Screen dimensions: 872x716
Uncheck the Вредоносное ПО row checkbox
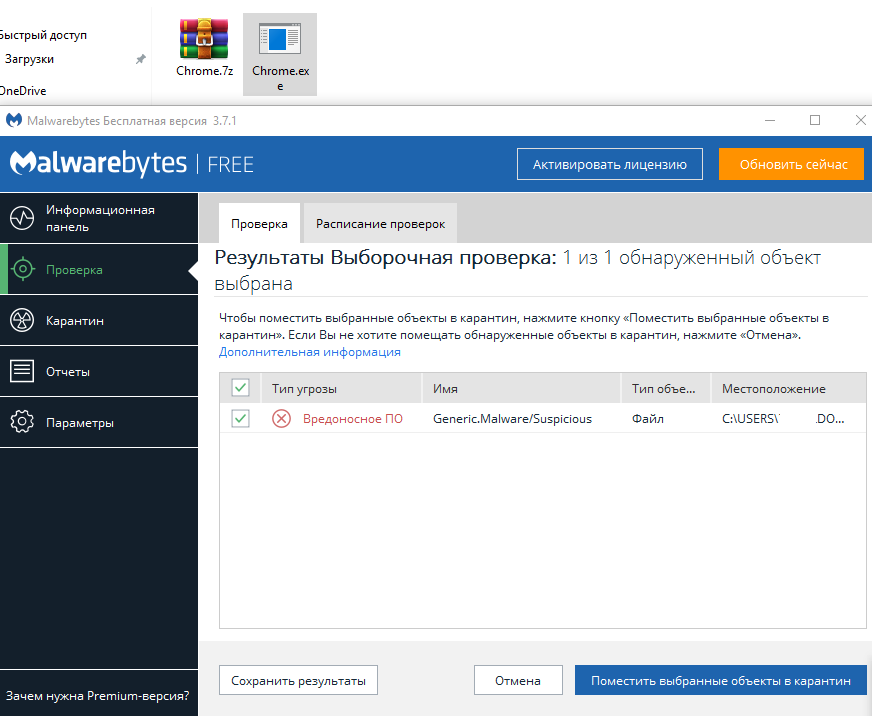pos(240,418)
